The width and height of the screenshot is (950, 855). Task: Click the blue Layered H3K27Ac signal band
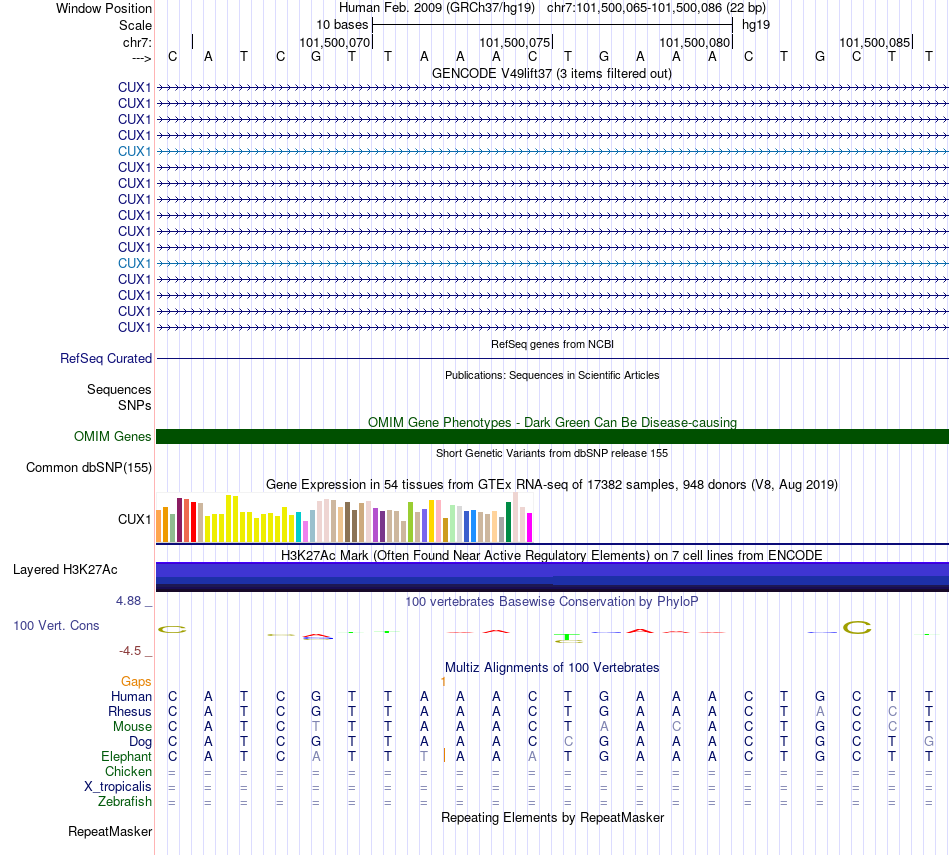[x=552, y=576]
